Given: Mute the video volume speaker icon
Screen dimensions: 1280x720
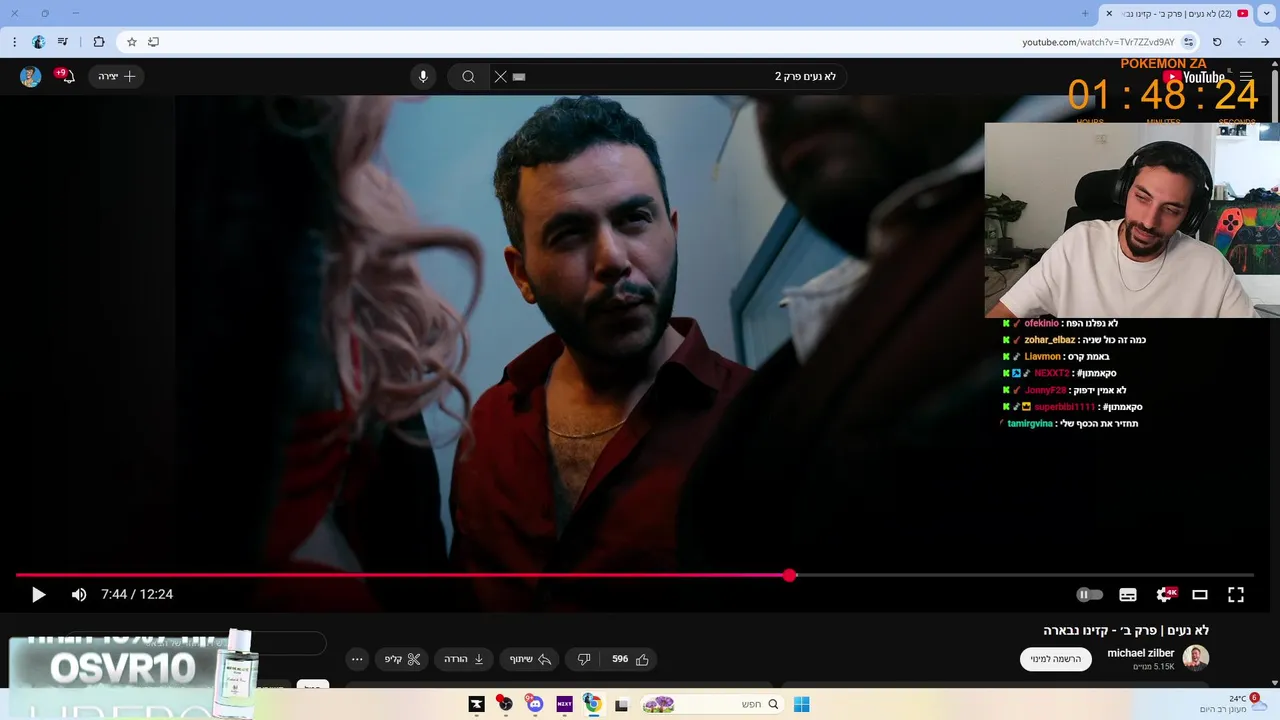Looking at the screenshot, I should coord(79,594).
